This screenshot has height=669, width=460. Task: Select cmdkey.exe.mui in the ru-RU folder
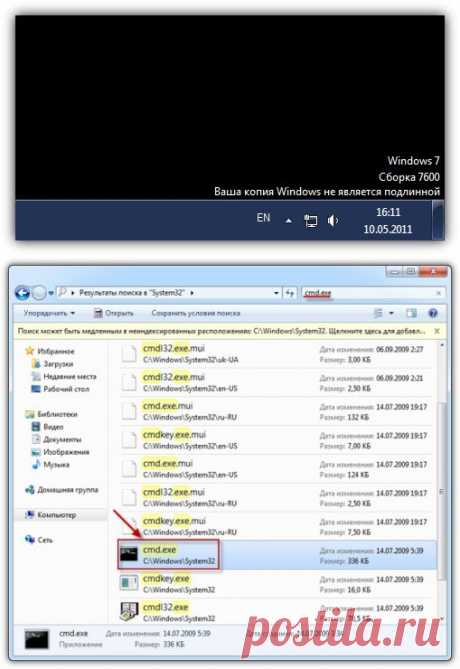(x=276, y=526)
